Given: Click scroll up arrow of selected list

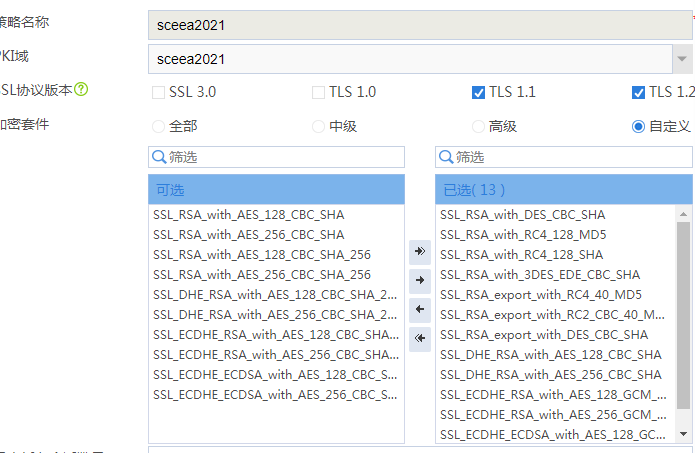Looking at the screenshot, I should pyautogui.click(x=683, y=214).
